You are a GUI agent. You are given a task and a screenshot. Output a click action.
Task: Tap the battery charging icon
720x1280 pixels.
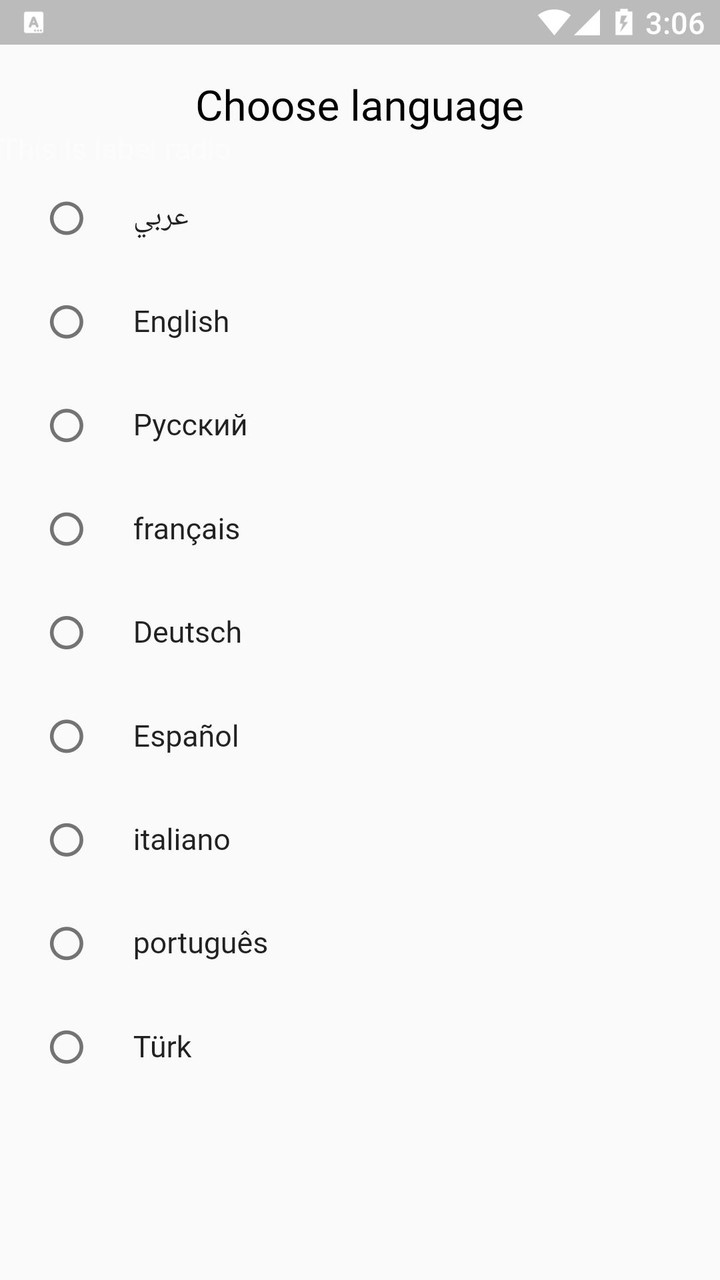[x=624, y=22]
